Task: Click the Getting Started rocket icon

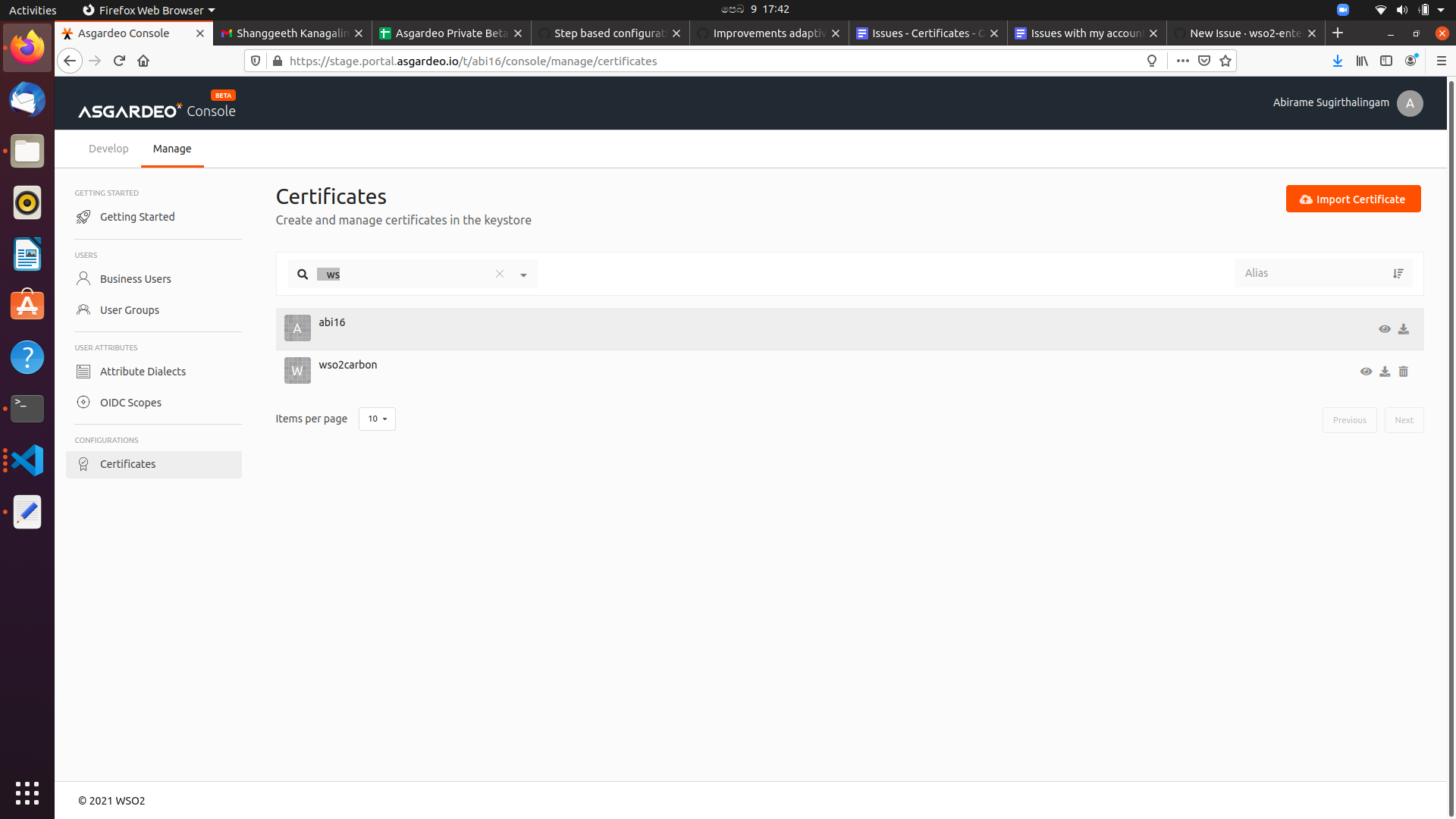Action: (x=83, y=217)
